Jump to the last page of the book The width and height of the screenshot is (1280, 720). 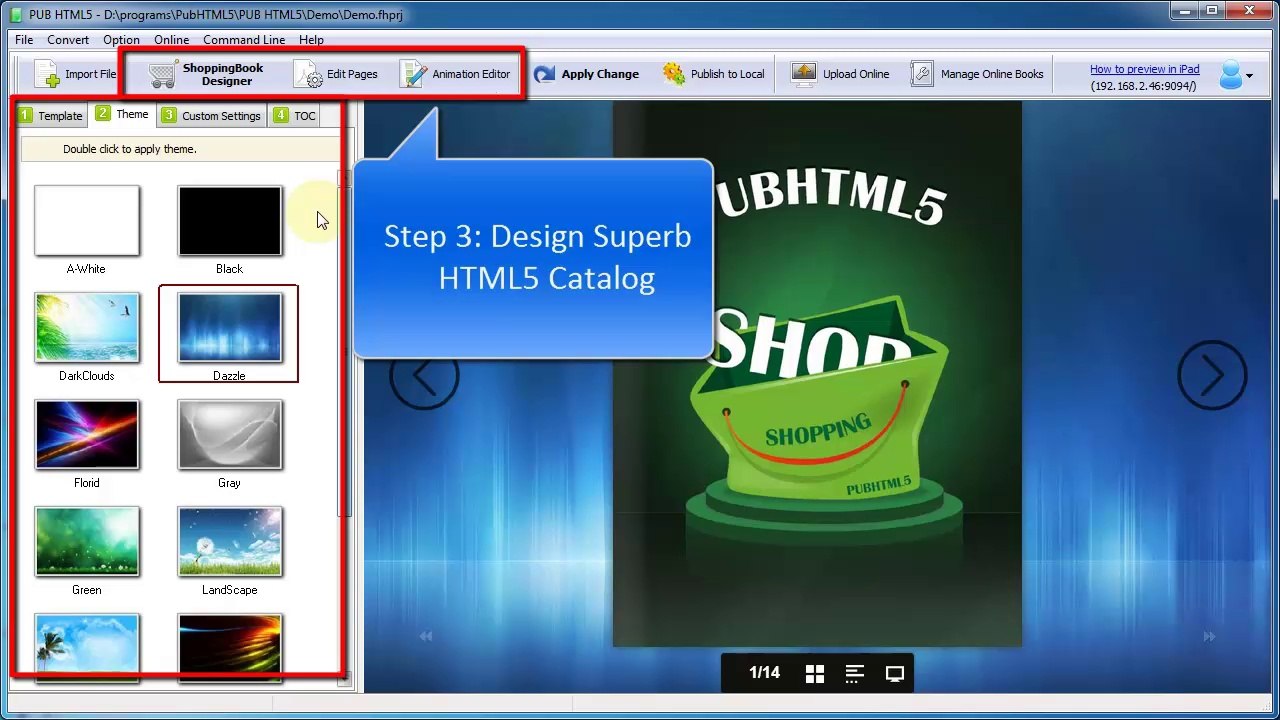1209,636
